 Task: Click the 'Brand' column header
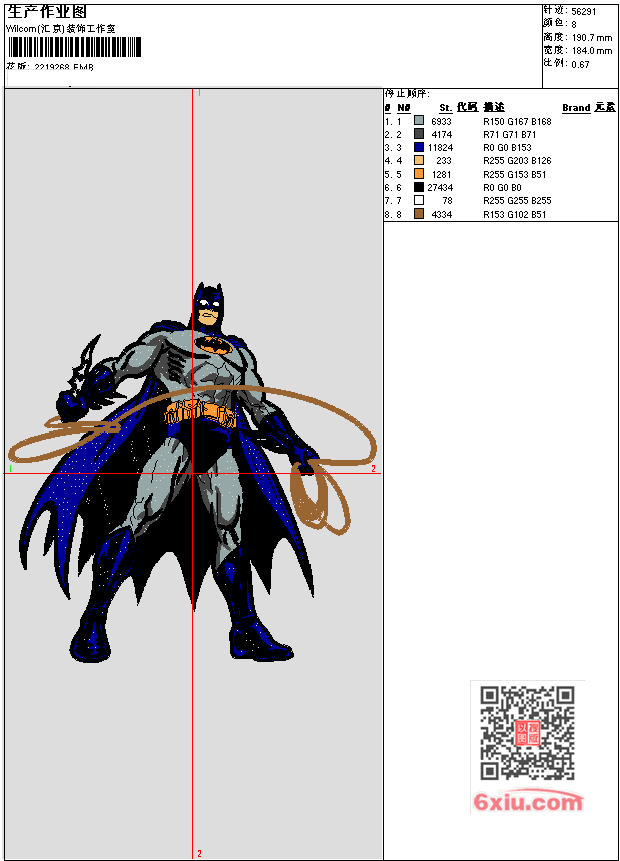coord(576,108)
